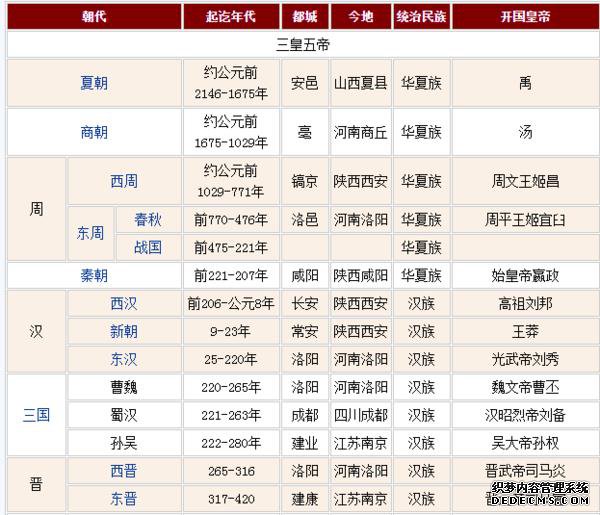Select the 三皇五帝 row

[303, 44]
